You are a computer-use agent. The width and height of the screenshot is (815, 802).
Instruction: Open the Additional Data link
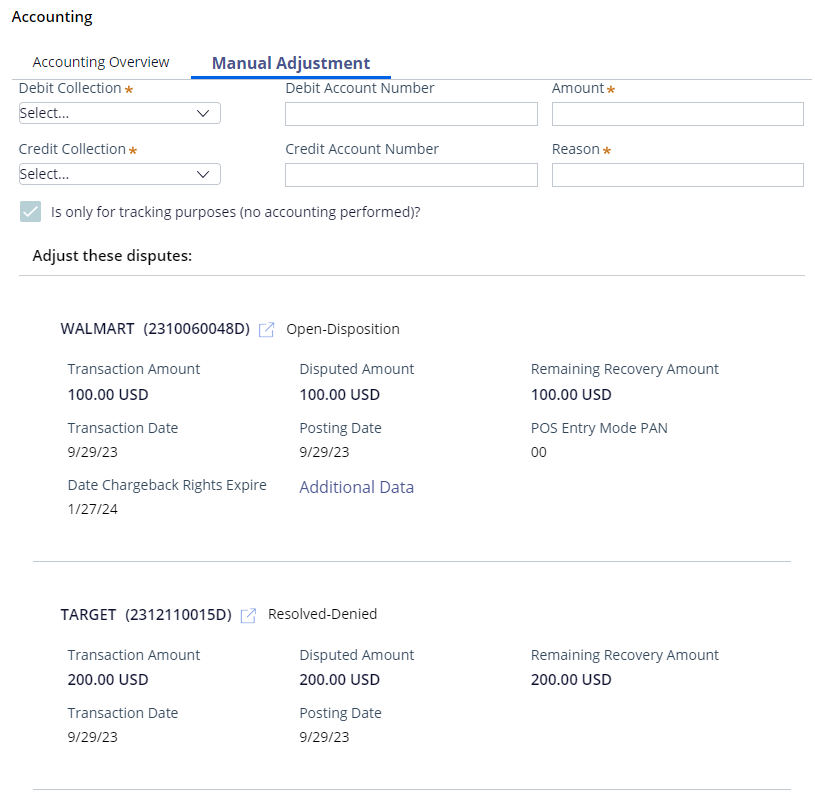click(x=357, y=487)
